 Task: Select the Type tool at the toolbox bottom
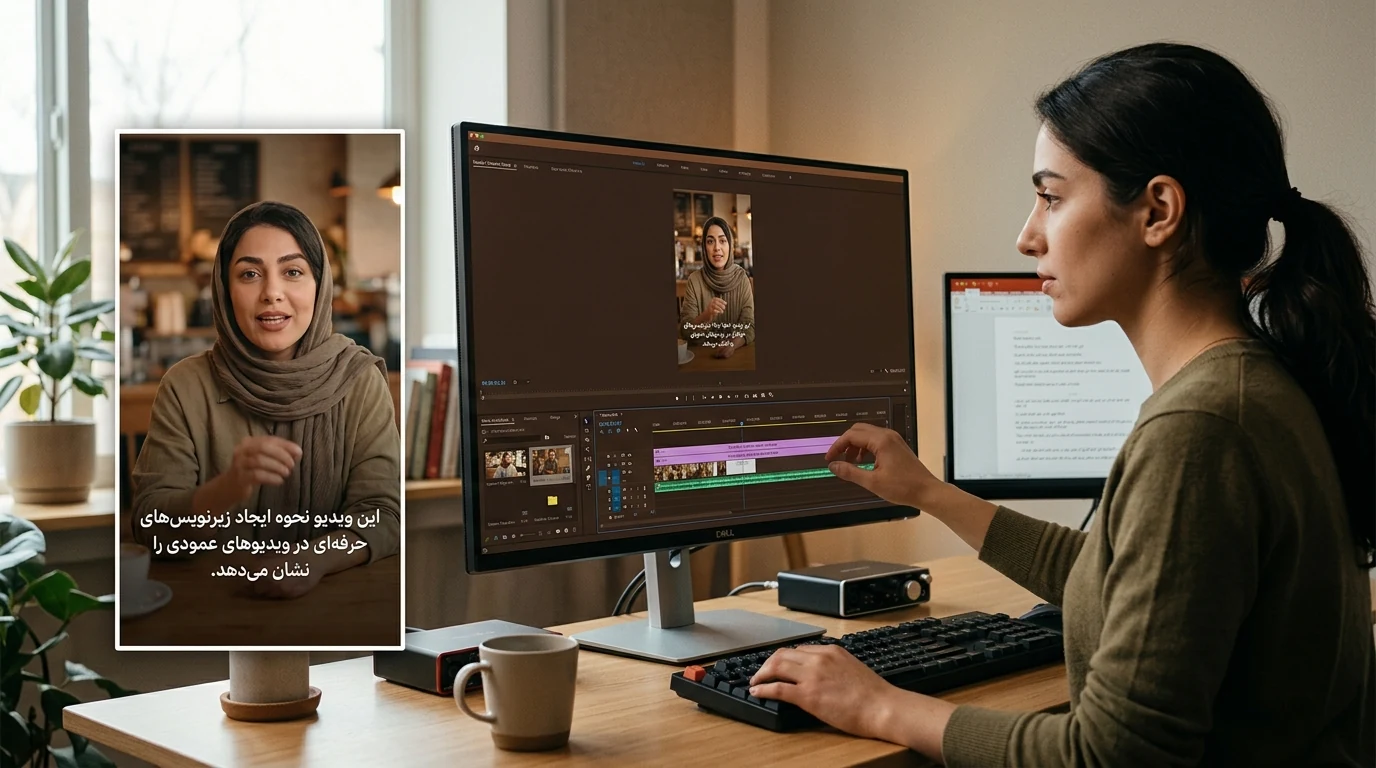tap(588, 487)
